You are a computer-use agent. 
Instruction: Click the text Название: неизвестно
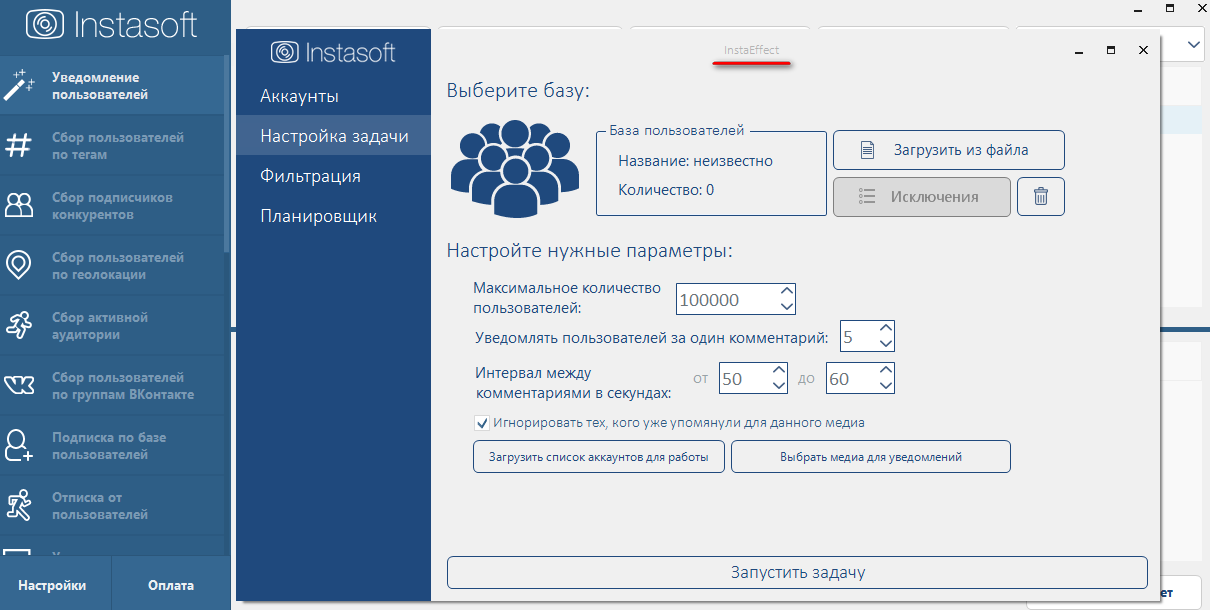click(x=695, y=160)
